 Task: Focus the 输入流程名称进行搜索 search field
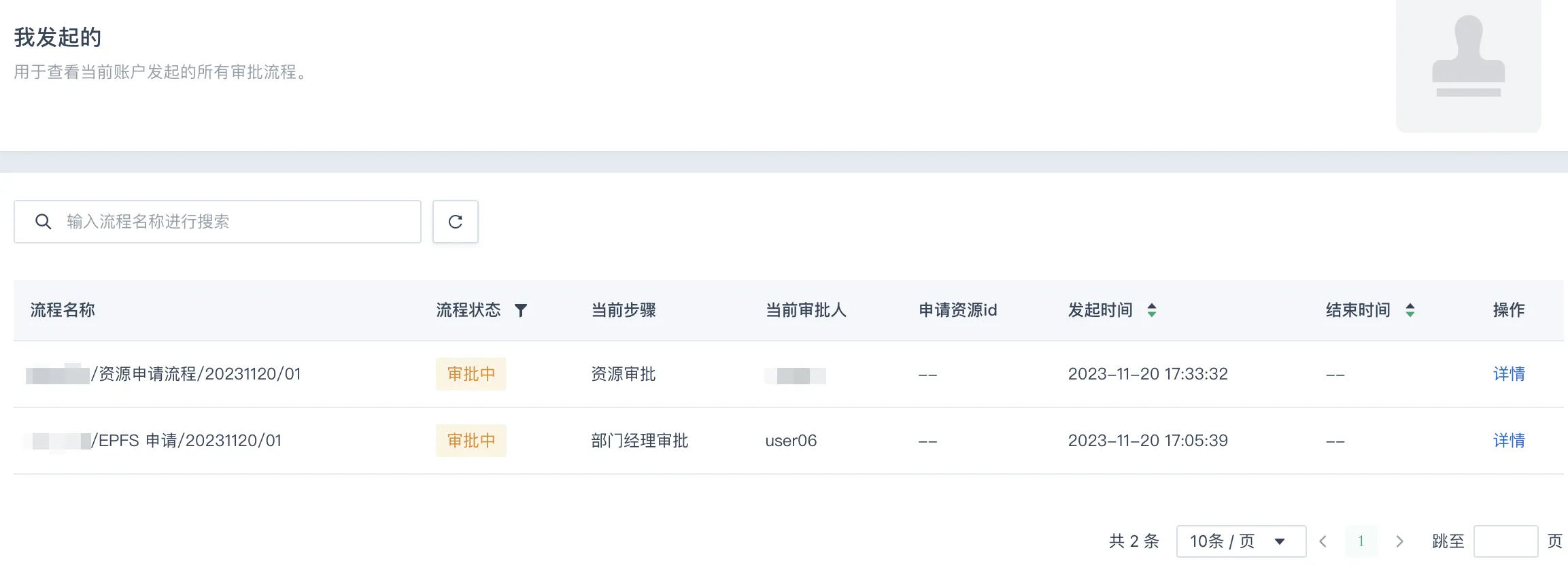pos(218,222)
